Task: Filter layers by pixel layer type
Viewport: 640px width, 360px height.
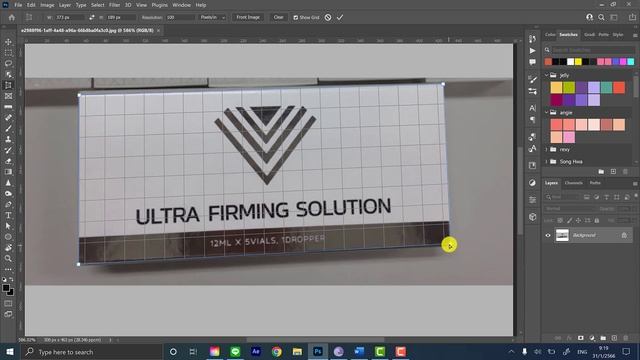Action: pos(587,197)
